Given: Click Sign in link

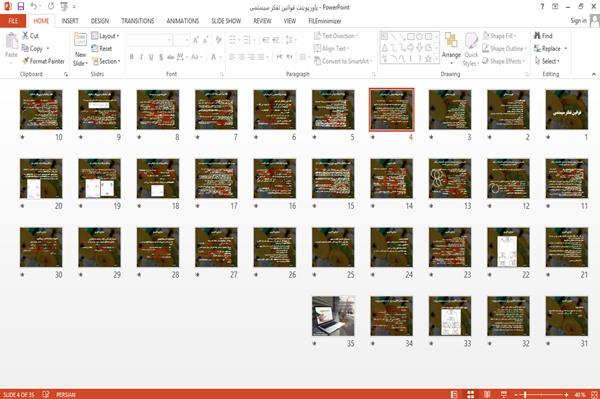Looking at the screenshot, I should click(579, 21).
